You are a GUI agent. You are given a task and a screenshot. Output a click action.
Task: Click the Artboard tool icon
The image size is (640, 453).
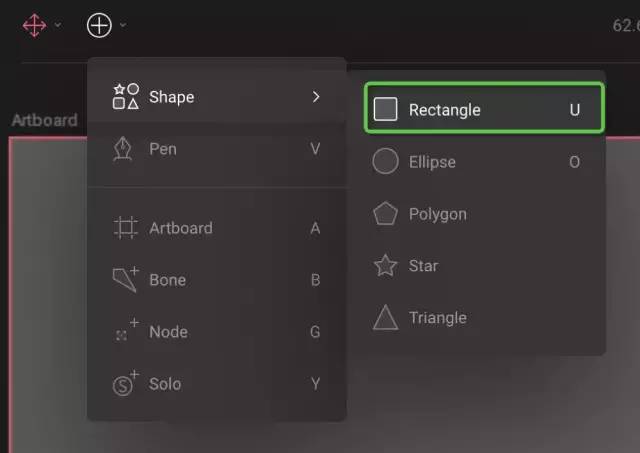[x=125, y=227]
